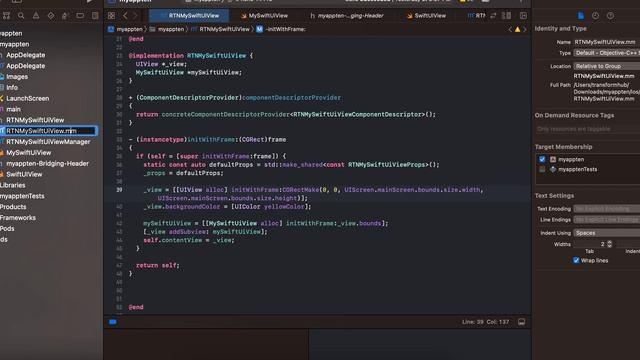Open the Debug navigator icon
The height and width of the screenshot is (360, 640).
click(x=65, y=16)
